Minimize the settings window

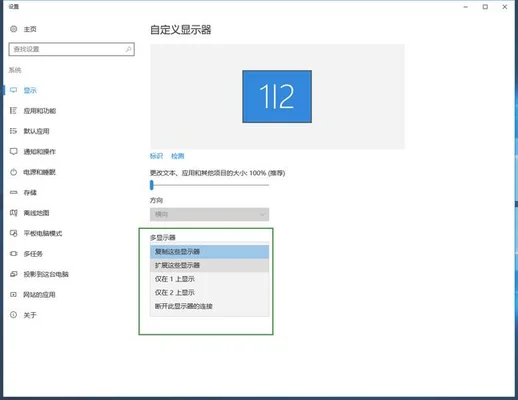click(x=466, y=7)
